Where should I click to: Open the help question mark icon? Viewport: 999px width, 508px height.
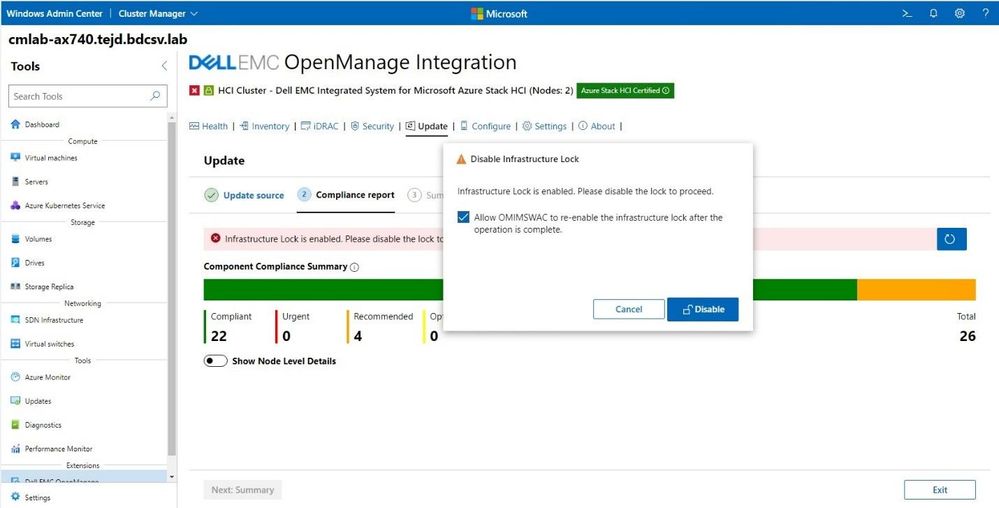click(x=986, y=13)
